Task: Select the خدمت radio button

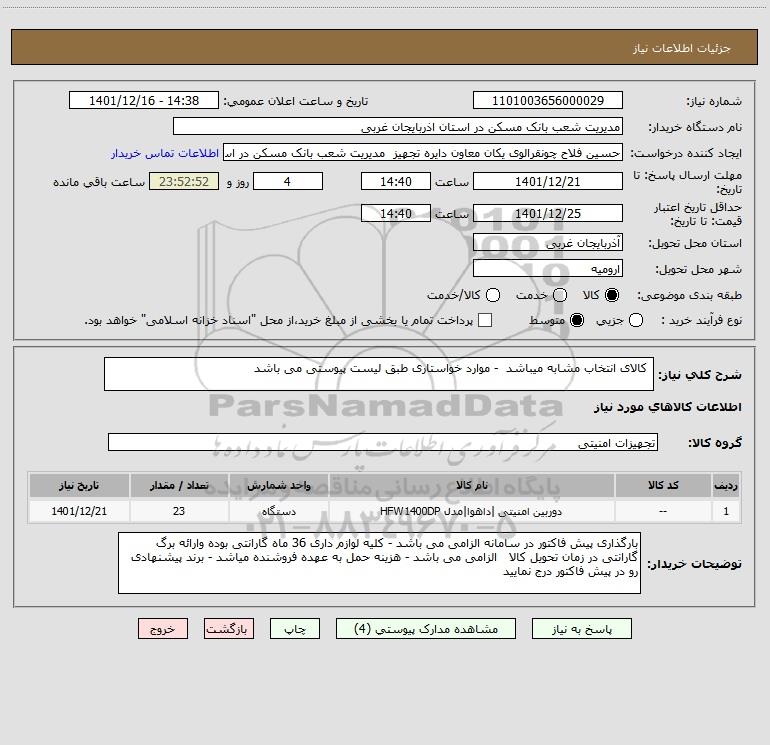Action: click(560, 295)
